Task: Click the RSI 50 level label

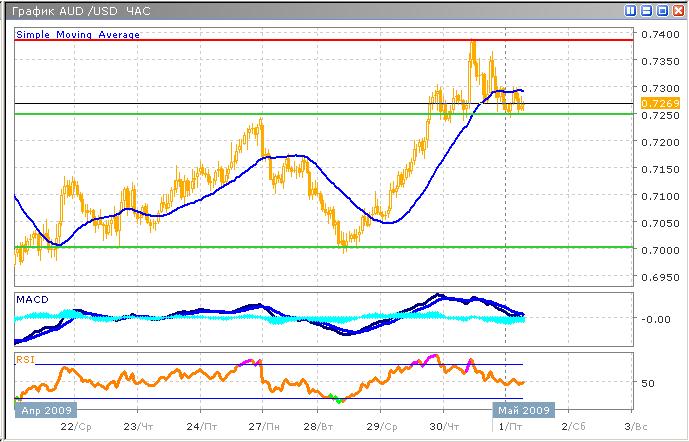Action: [647, 383]
